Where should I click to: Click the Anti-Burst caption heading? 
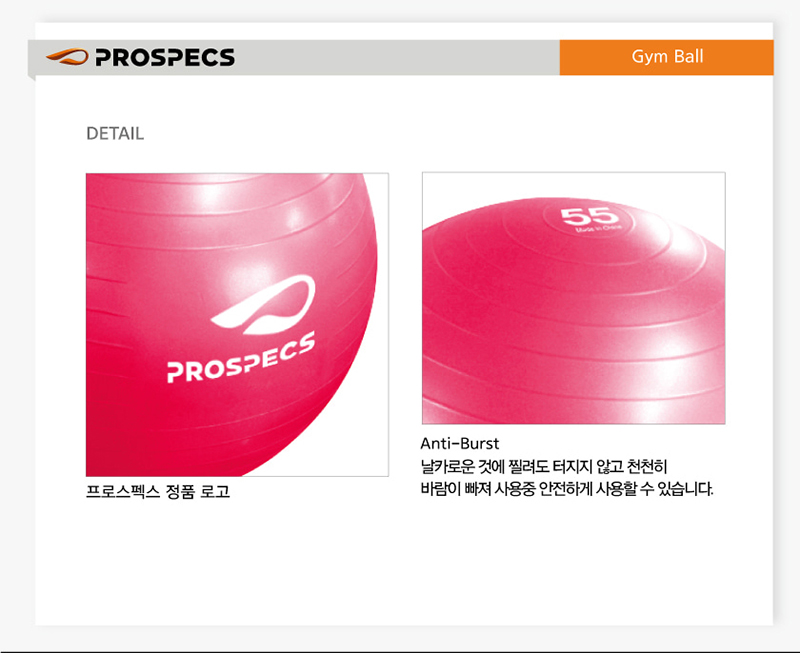[x=460, y=443]
